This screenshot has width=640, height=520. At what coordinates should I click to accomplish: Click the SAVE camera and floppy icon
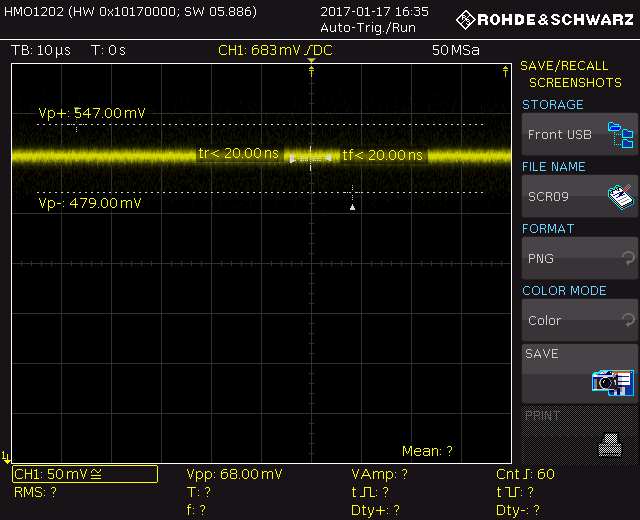click(x=613, y=382)
